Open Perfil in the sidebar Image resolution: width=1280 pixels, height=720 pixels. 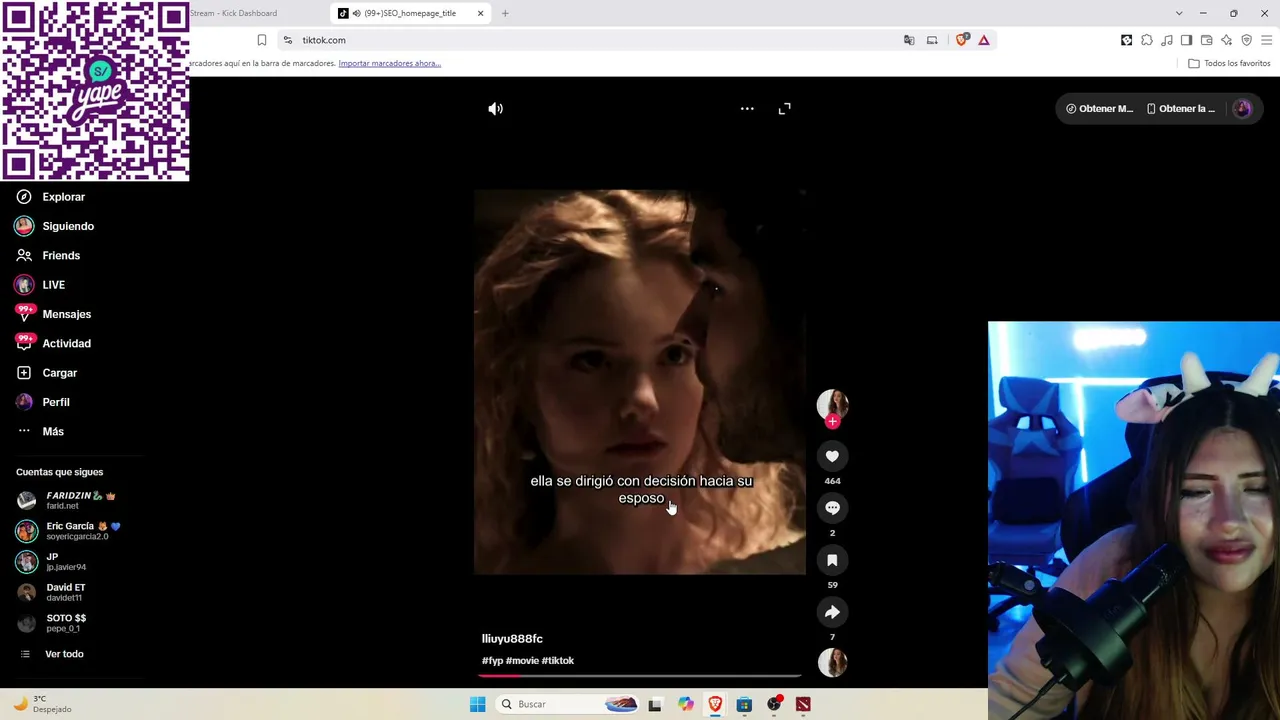point(55,402)
